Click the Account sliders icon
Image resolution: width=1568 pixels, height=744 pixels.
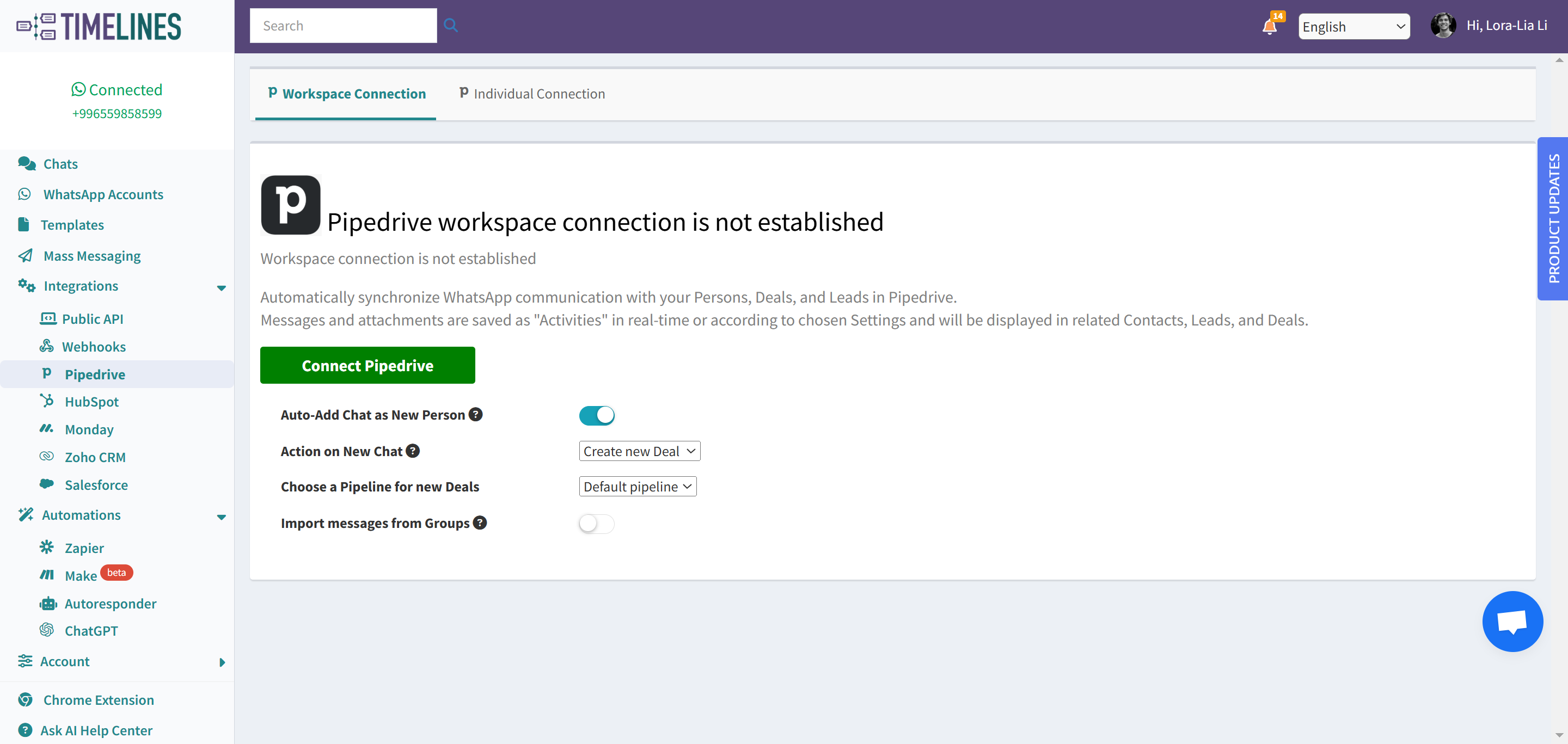[x=25, y=661]
